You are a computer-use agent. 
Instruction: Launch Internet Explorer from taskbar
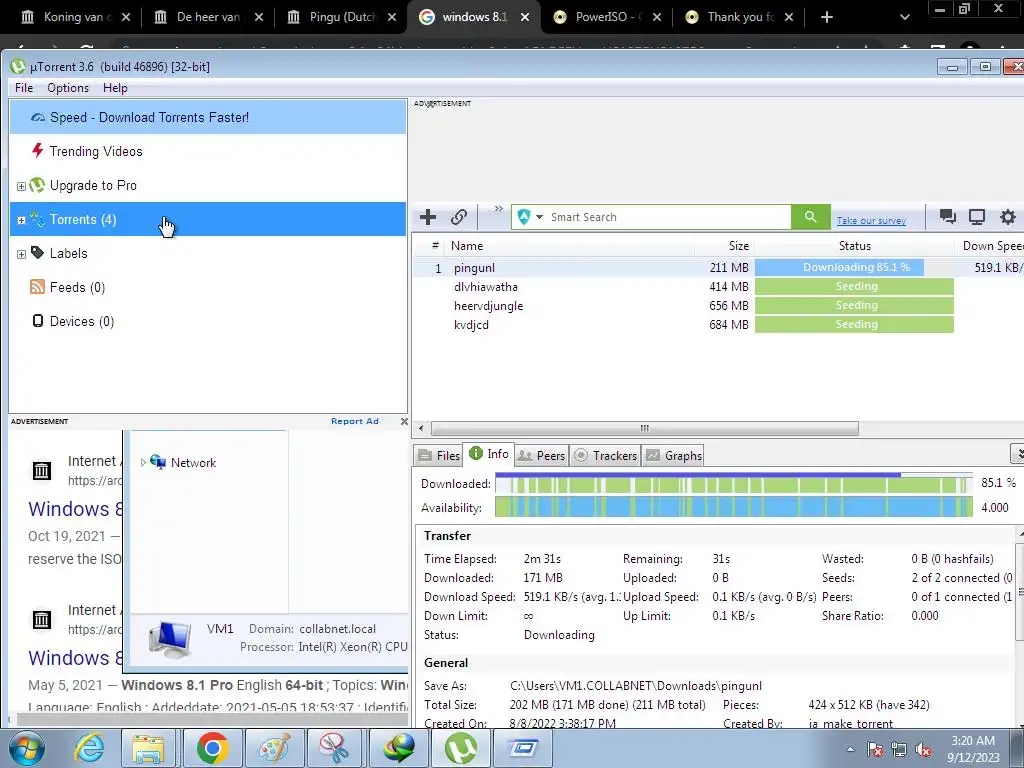(88, 748)
